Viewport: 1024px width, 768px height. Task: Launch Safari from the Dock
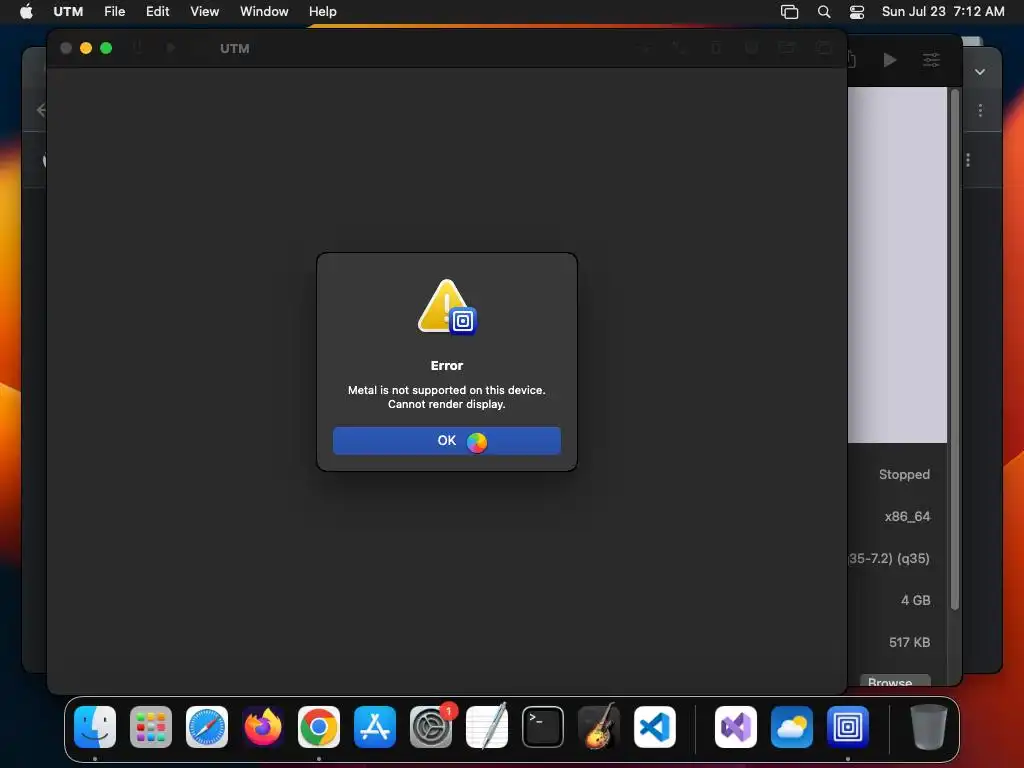pos(207,727)
